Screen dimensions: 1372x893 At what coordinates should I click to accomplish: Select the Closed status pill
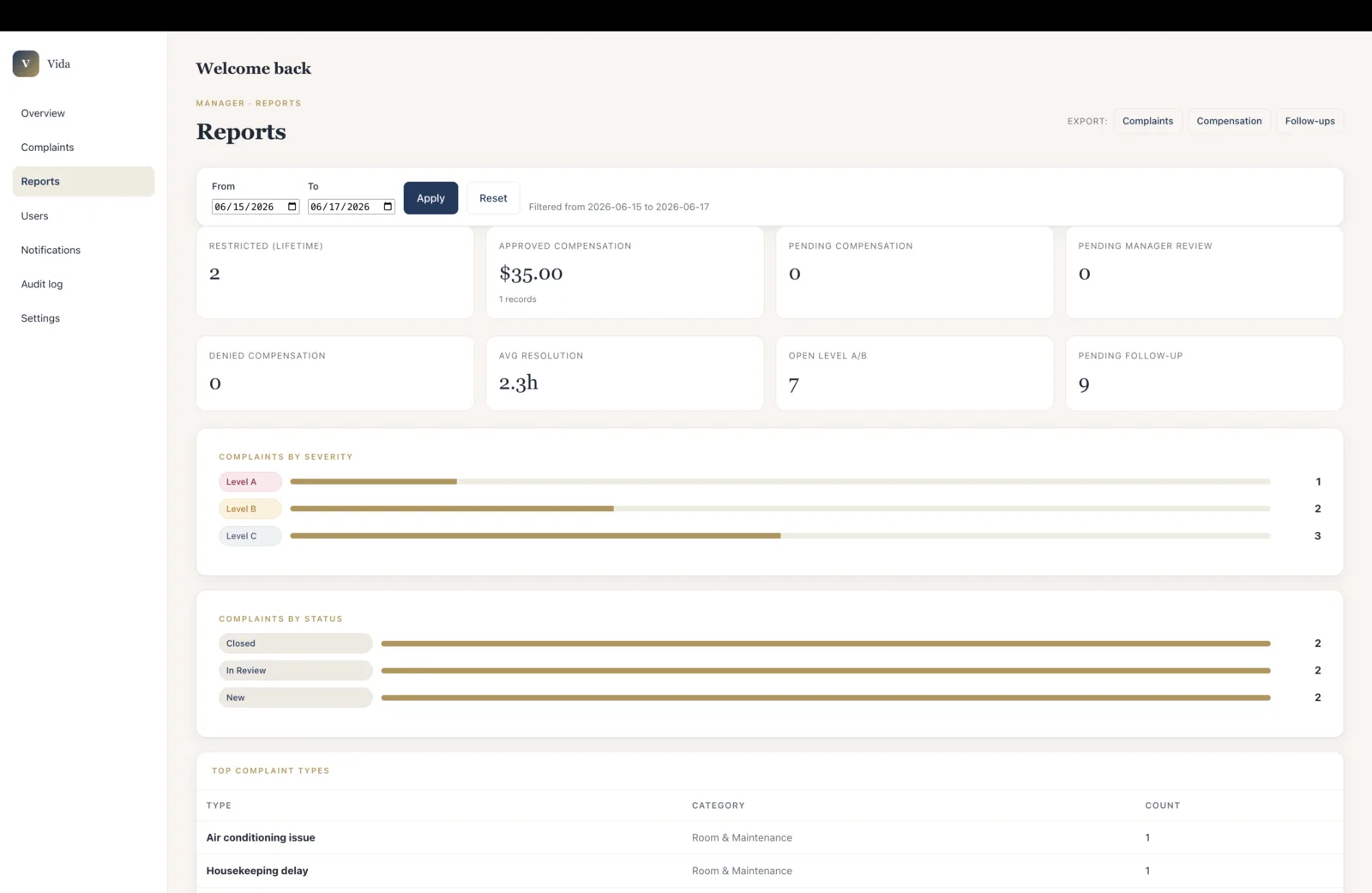coord(295,643)
